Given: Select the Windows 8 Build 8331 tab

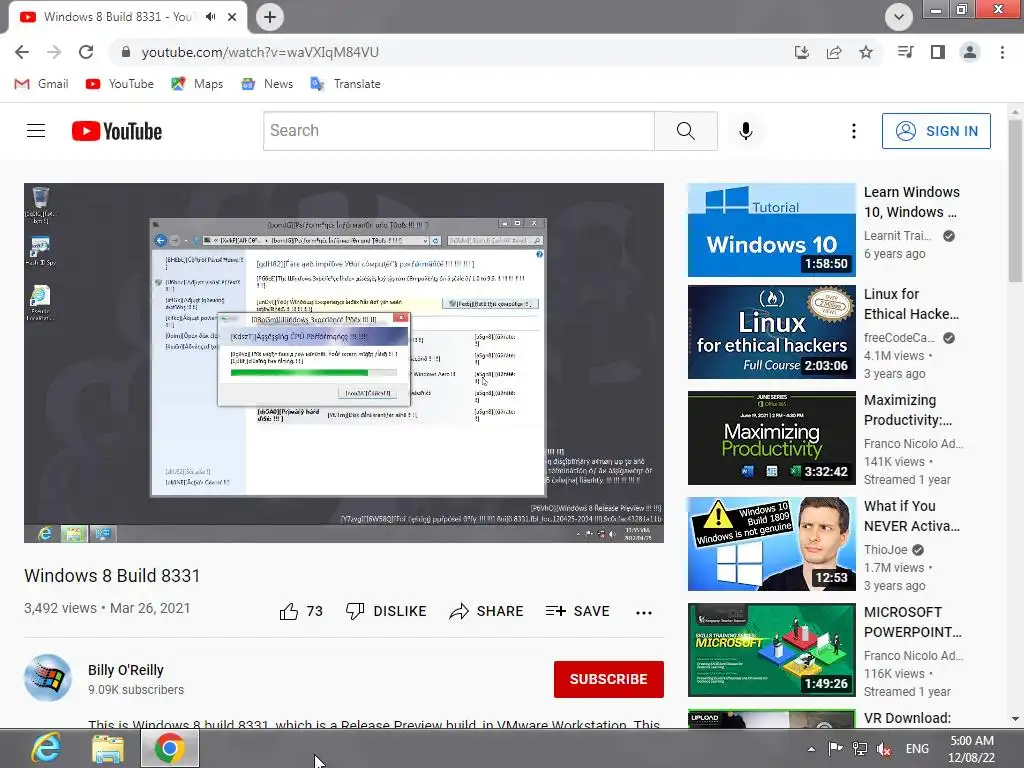Looking at the screenshot, I should pyautogui.click(x=118, y=17).
